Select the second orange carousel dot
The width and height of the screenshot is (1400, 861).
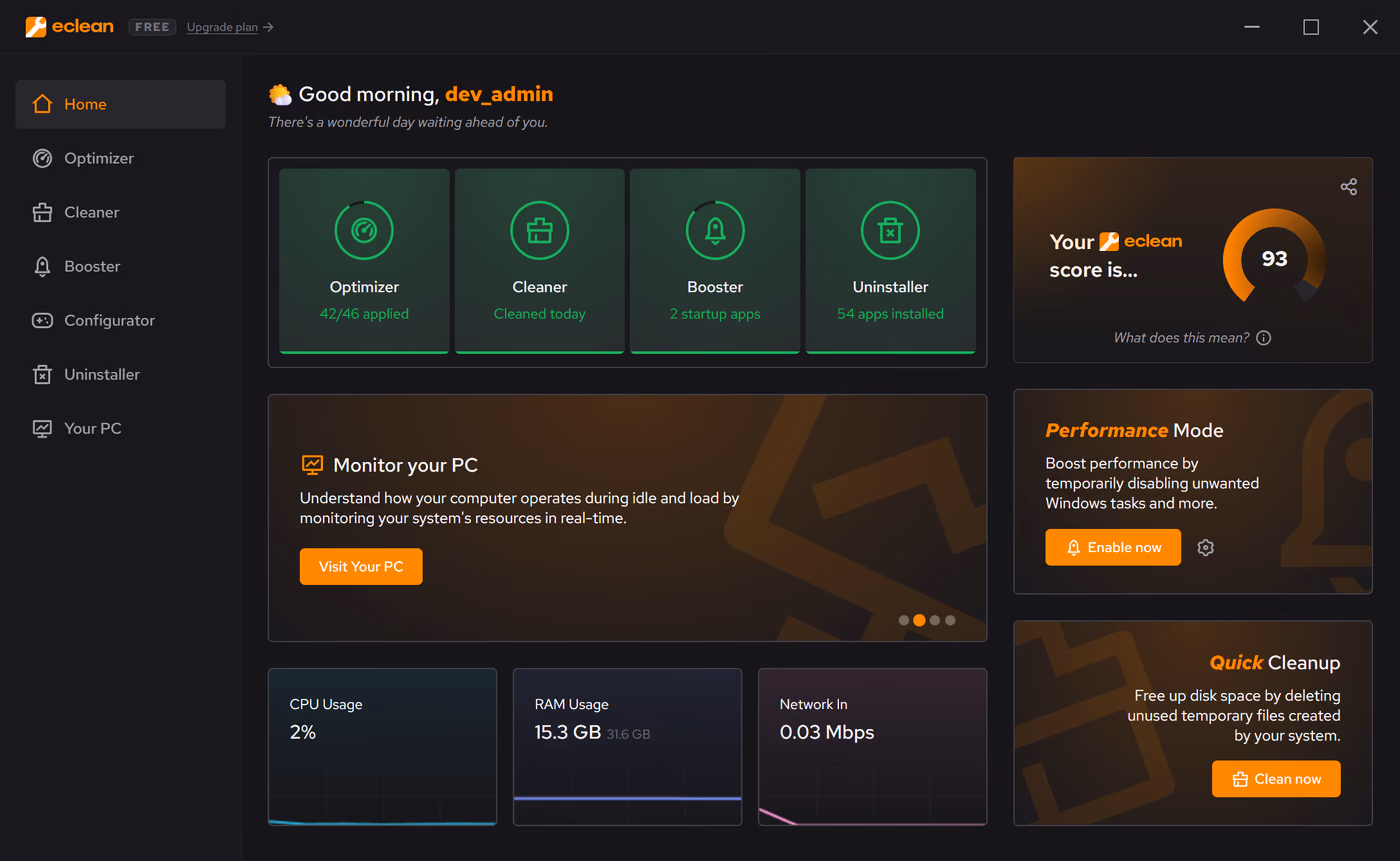click(x=919, y=620)
